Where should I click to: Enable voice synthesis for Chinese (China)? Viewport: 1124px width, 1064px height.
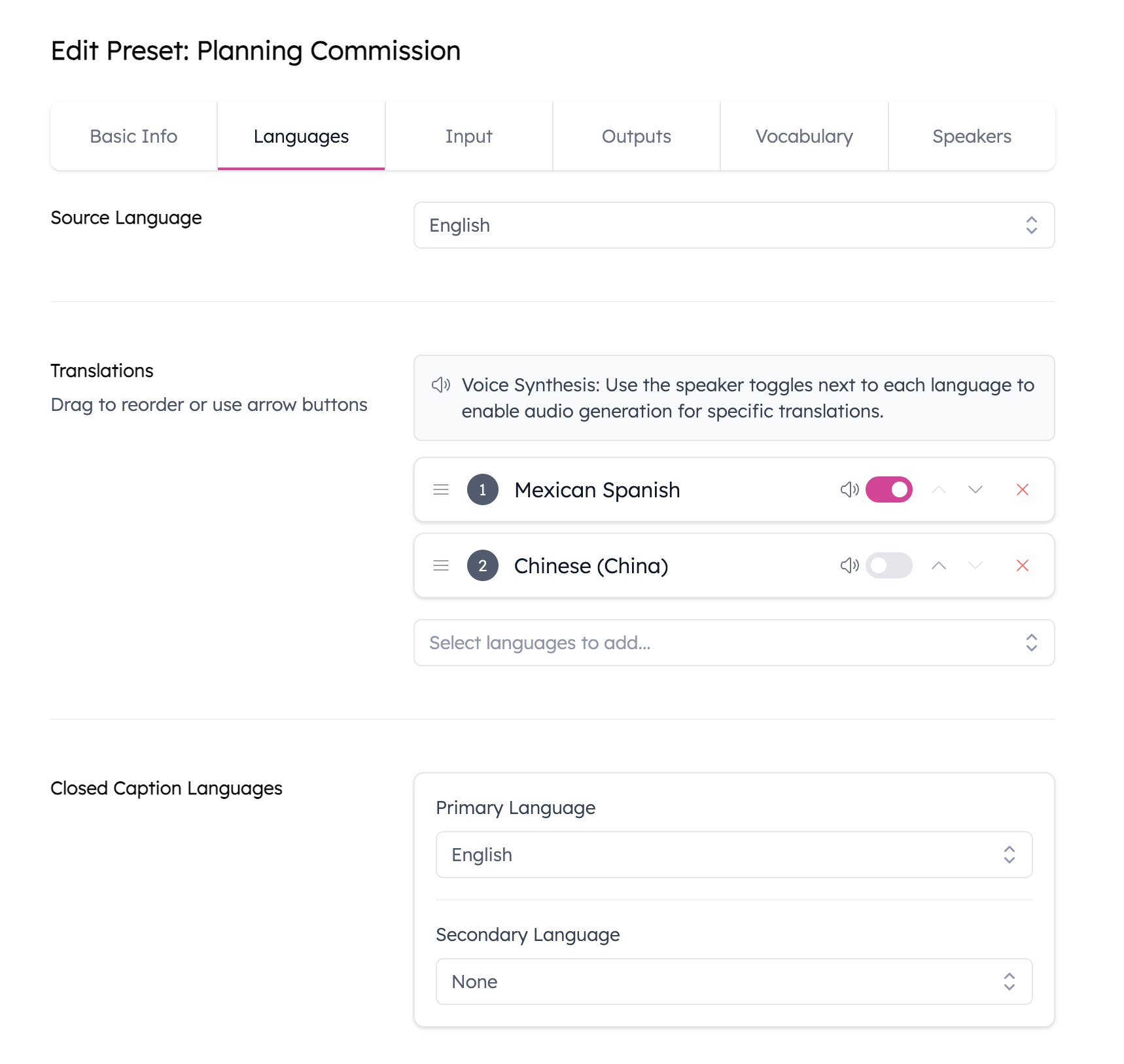888,565
